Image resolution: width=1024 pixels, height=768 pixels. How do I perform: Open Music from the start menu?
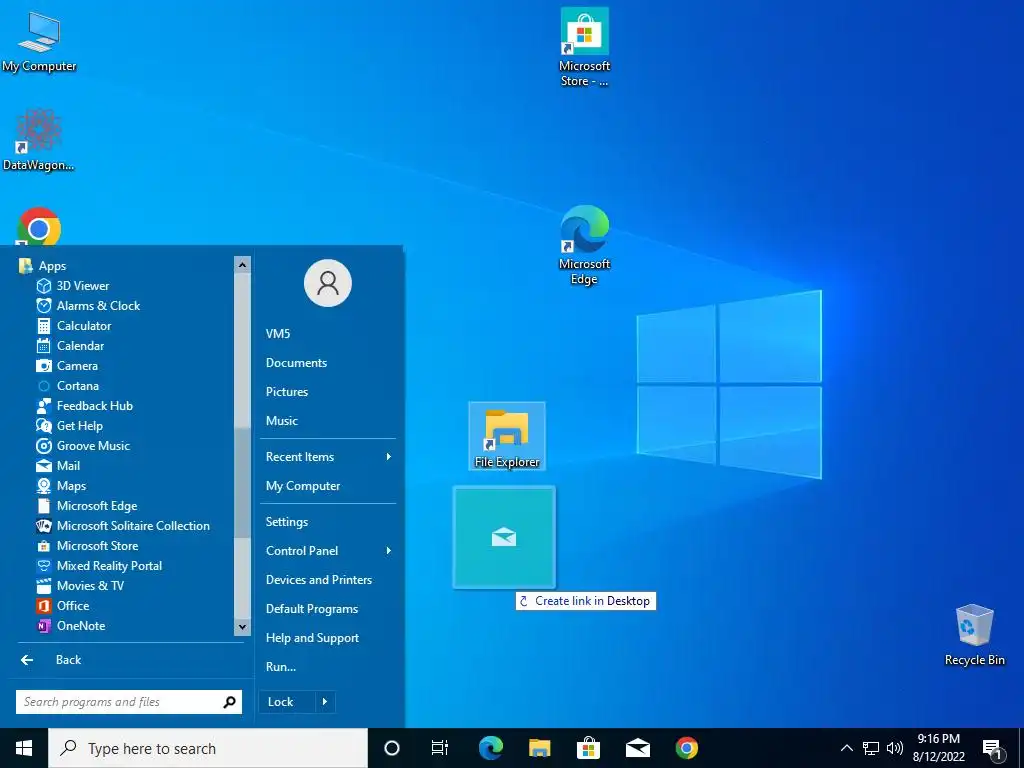(x=281, y=421)
